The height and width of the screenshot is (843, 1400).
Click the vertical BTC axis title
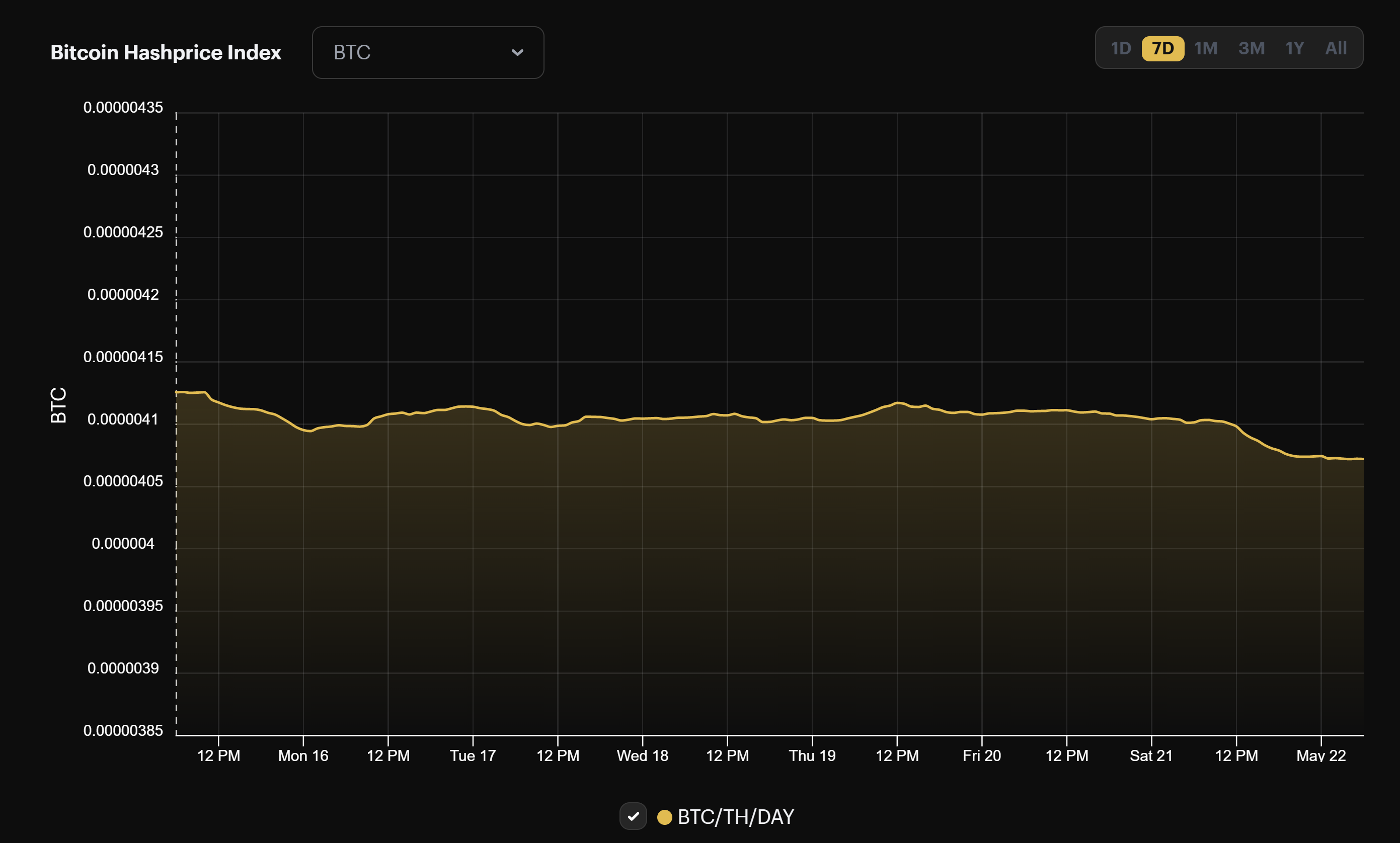point(58,405)
